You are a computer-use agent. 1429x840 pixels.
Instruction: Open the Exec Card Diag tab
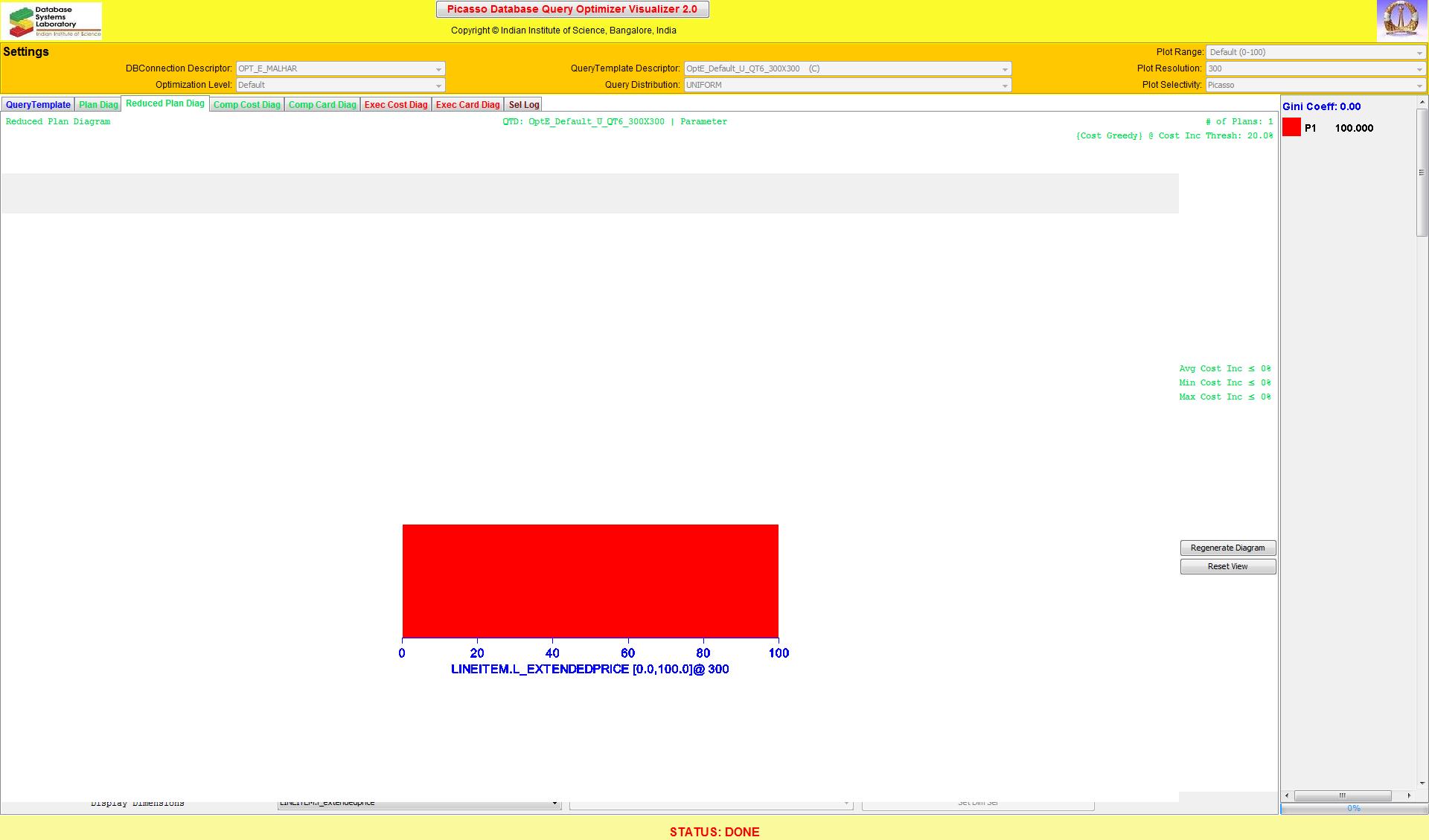[x=467, y=105]
